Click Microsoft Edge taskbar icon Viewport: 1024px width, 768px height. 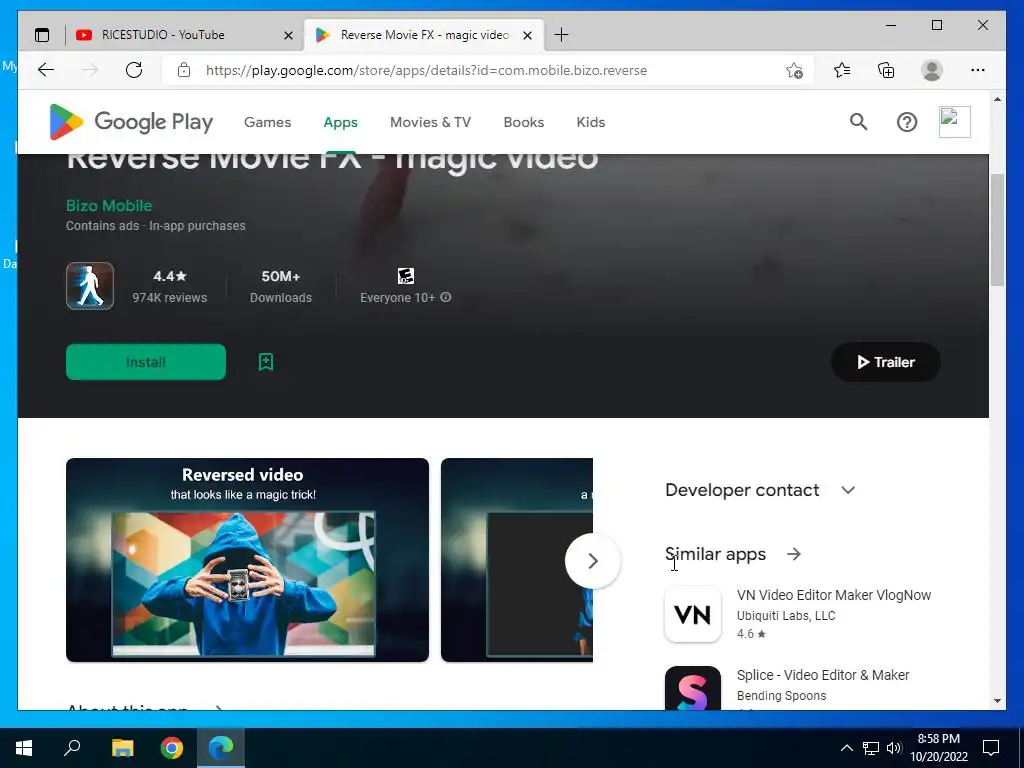(221, 748)
